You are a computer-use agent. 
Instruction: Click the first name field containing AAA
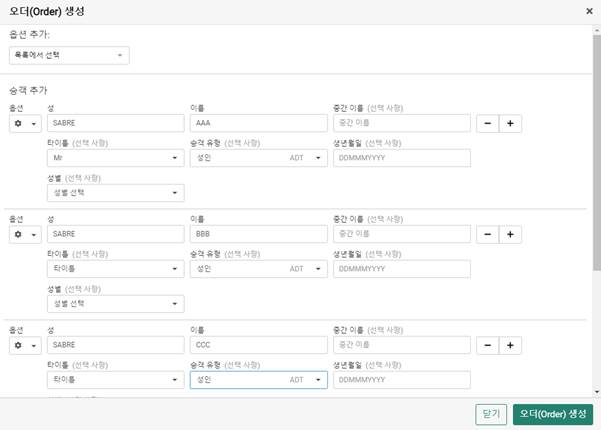(x=259, y=123)
